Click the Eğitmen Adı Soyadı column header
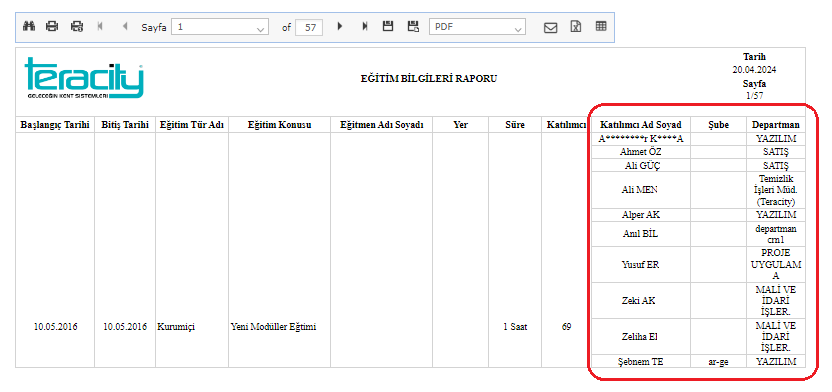This screenshot has height=392, width=832. coord(381,125)
